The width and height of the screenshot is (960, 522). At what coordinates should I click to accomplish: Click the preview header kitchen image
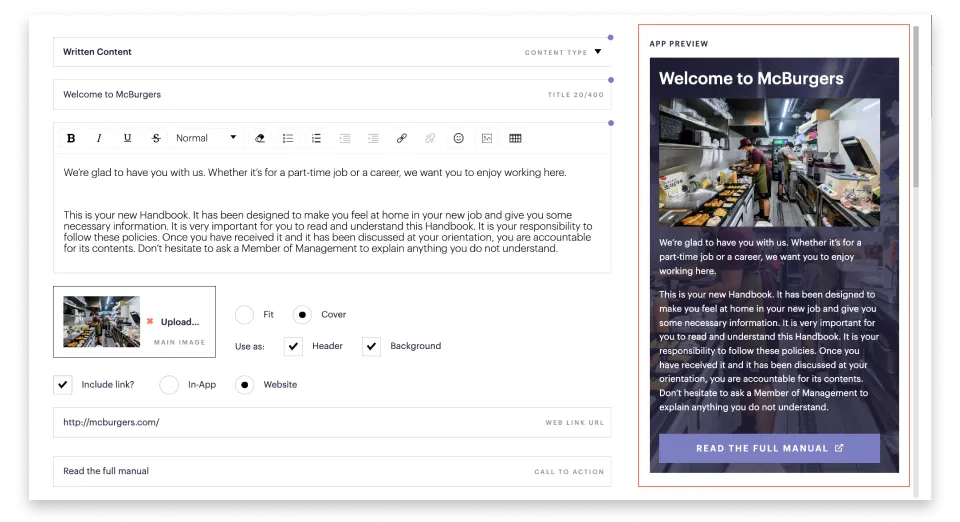click(x=769, y=163)
